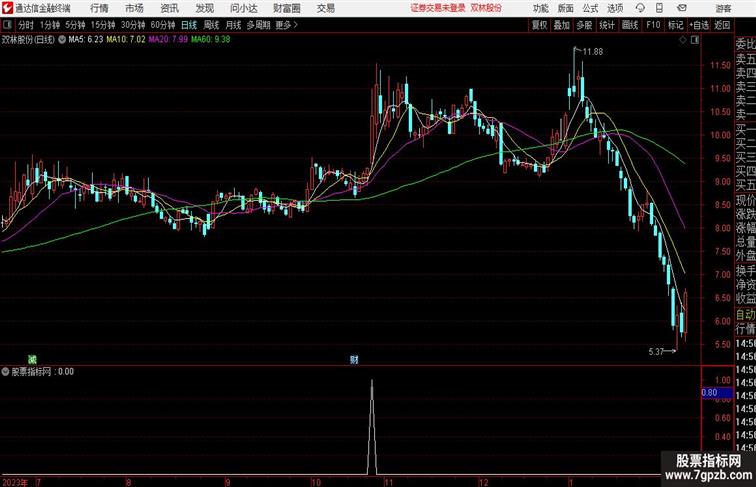Image resolution: width=756 pixels, height=487 pixels.
Task: Click 证券交易未登录 login notice
Action: click(x=438, y=8)
